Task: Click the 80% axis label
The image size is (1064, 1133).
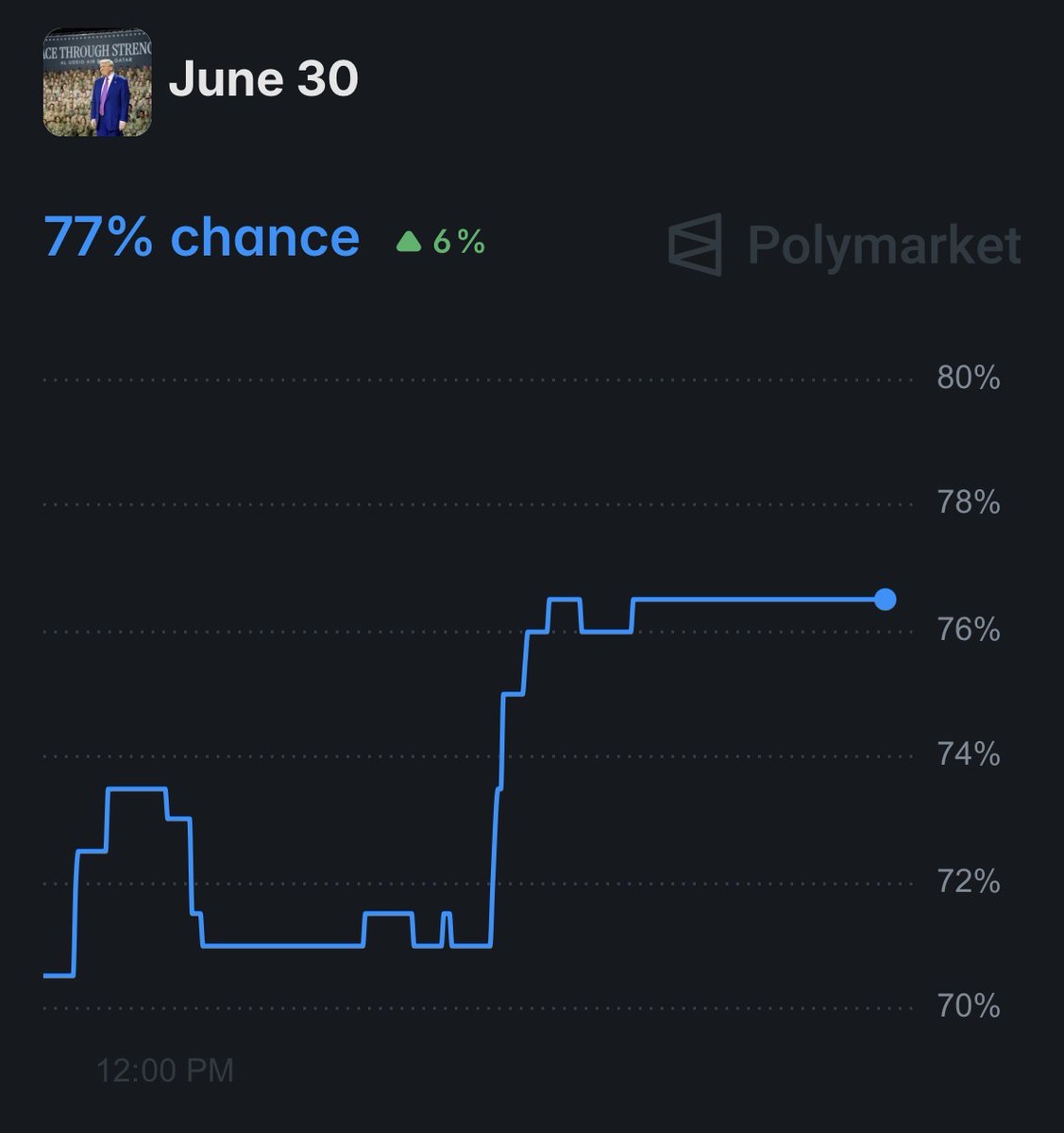Action: point(968,379)
